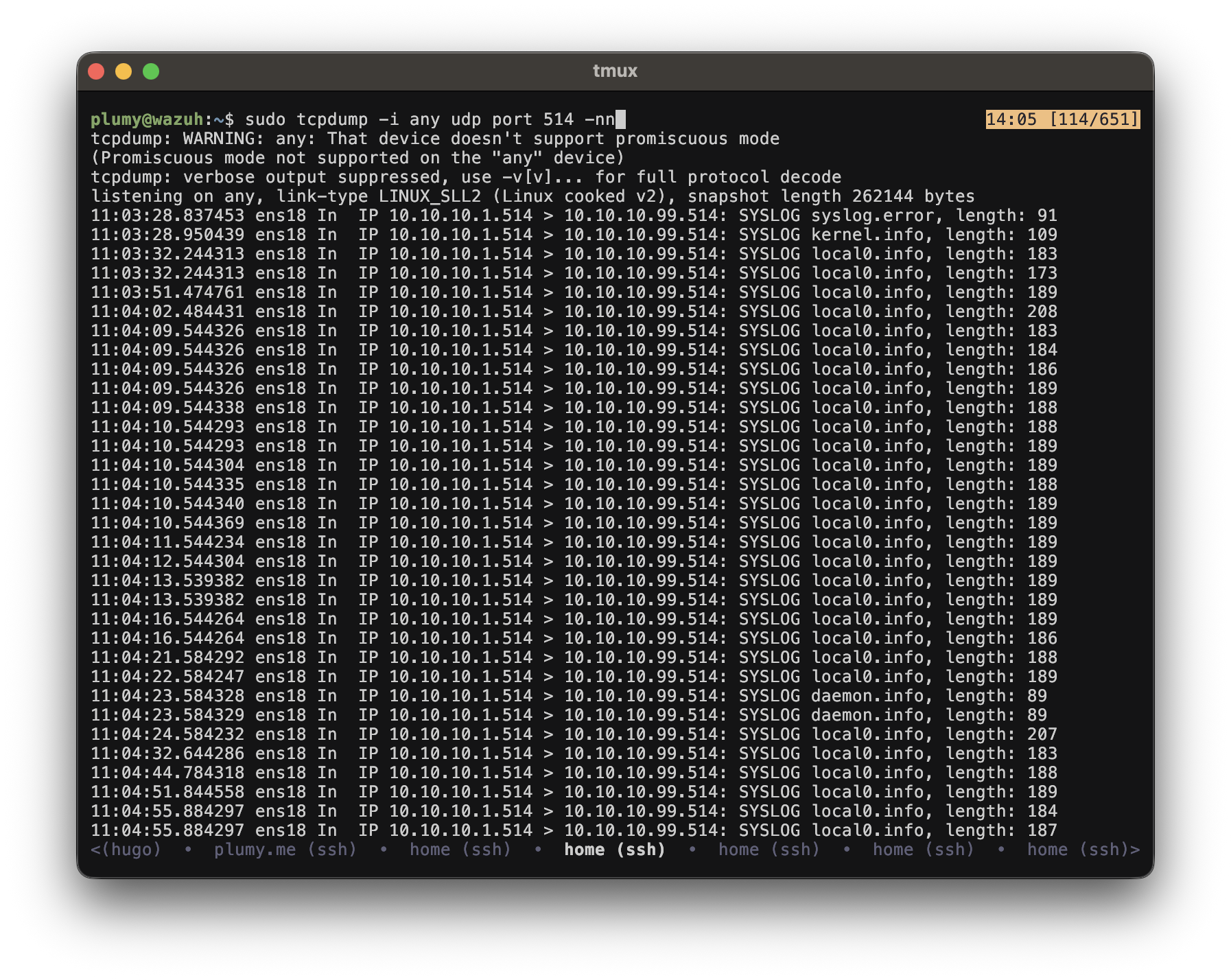The height and width of the screenshot is (980, 1231).
Task: Click the '(Promiscuous mode not supported' line
Action: [357, 158]
